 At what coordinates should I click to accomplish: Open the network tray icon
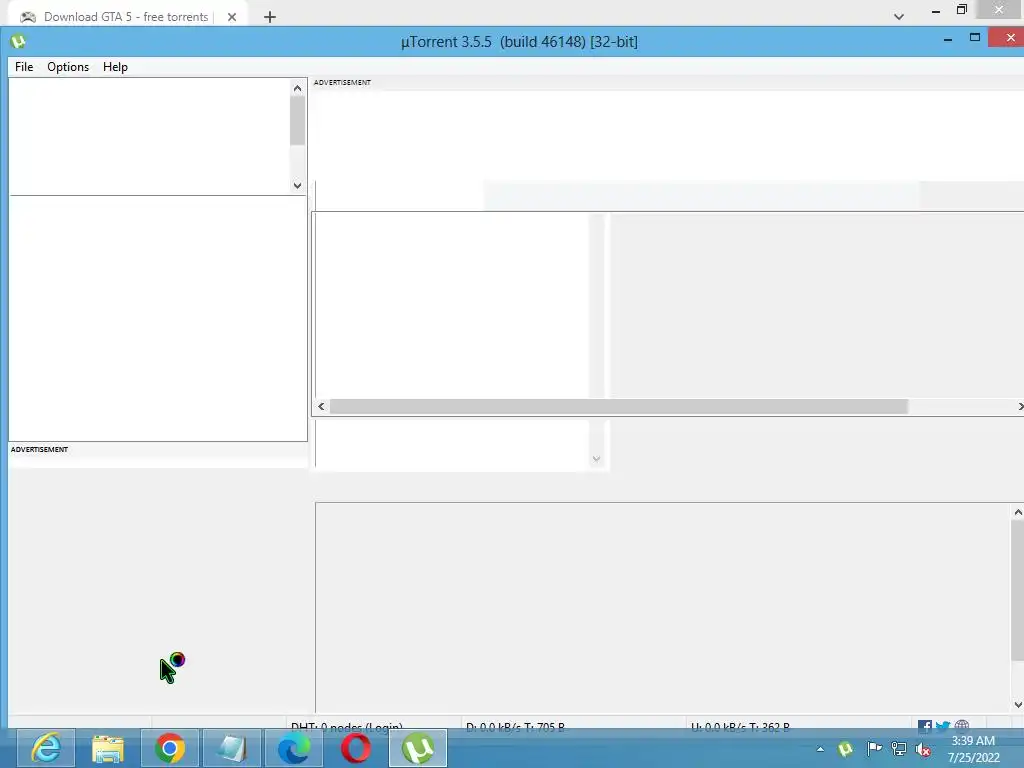(x=899, y=749)
